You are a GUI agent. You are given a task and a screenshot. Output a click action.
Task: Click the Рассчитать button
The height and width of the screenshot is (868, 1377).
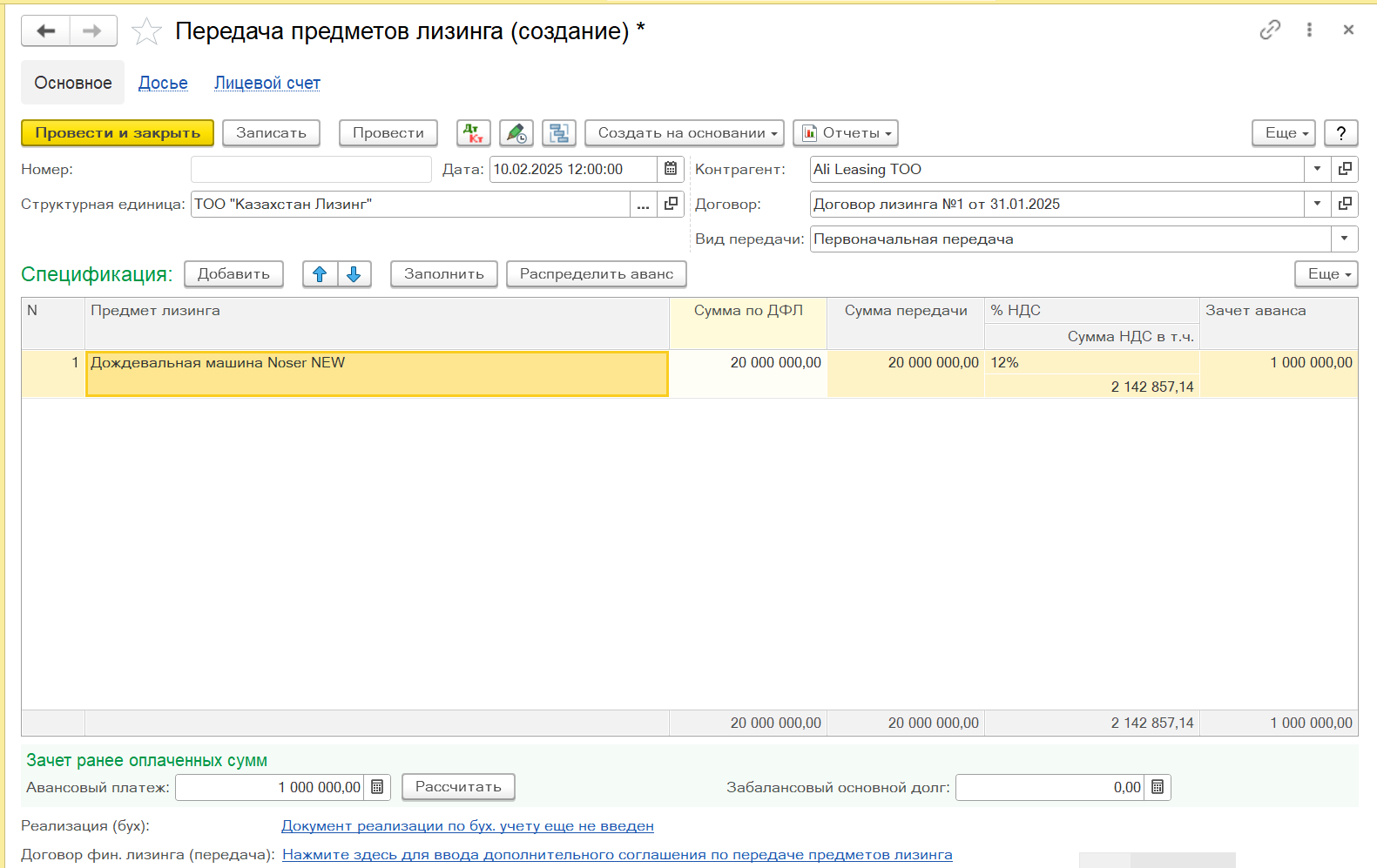(458, 787)
